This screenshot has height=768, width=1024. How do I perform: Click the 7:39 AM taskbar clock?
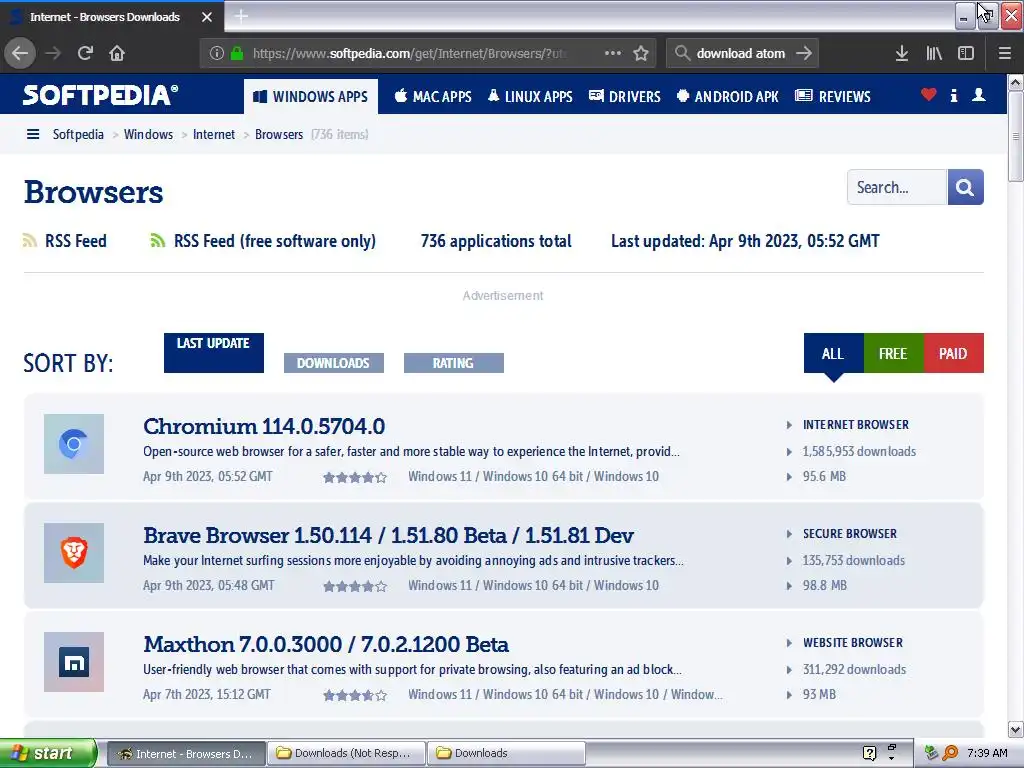987,753
